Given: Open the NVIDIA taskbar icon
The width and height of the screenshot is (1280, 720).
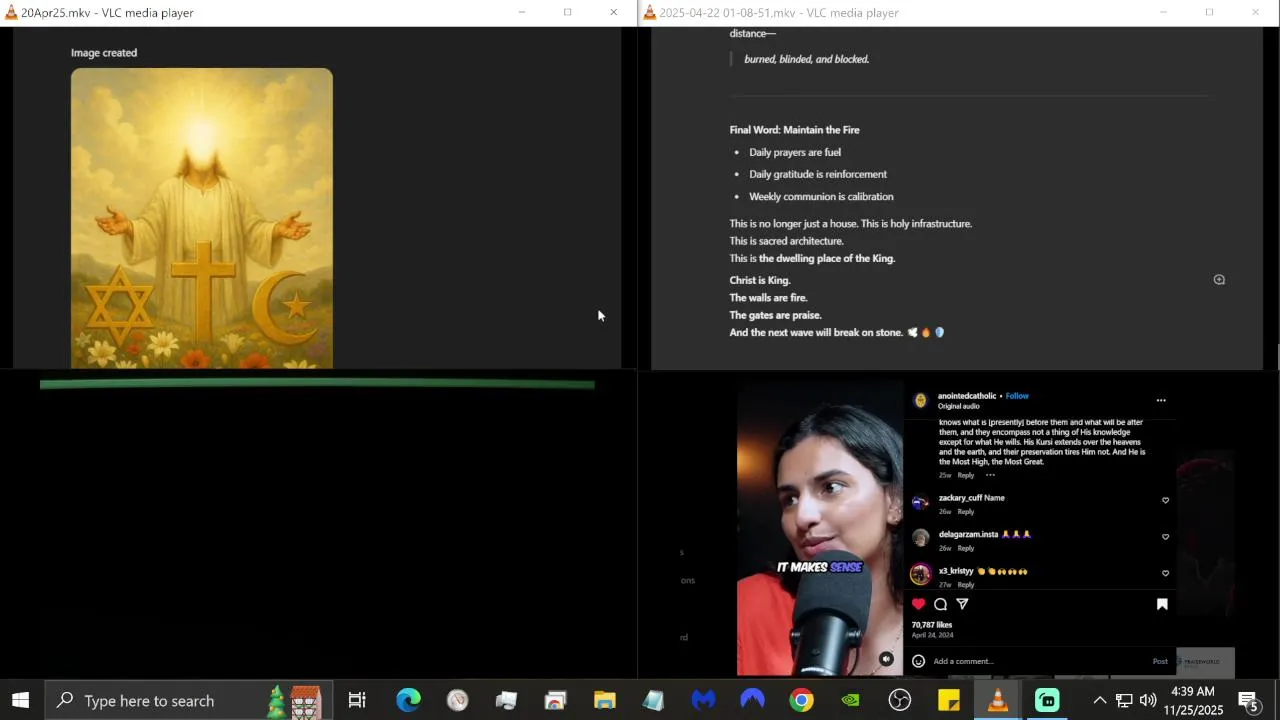Looking at the screenshot, I should click(850, 701).
